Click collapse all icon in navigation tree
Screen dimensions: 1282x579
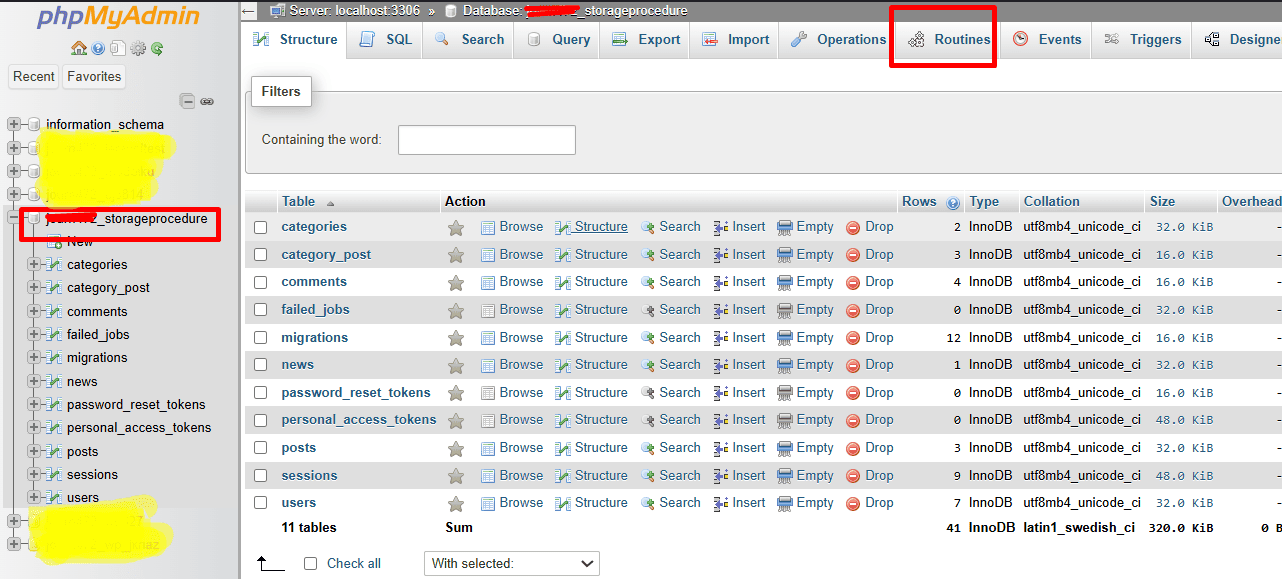[x=187, y=101]
